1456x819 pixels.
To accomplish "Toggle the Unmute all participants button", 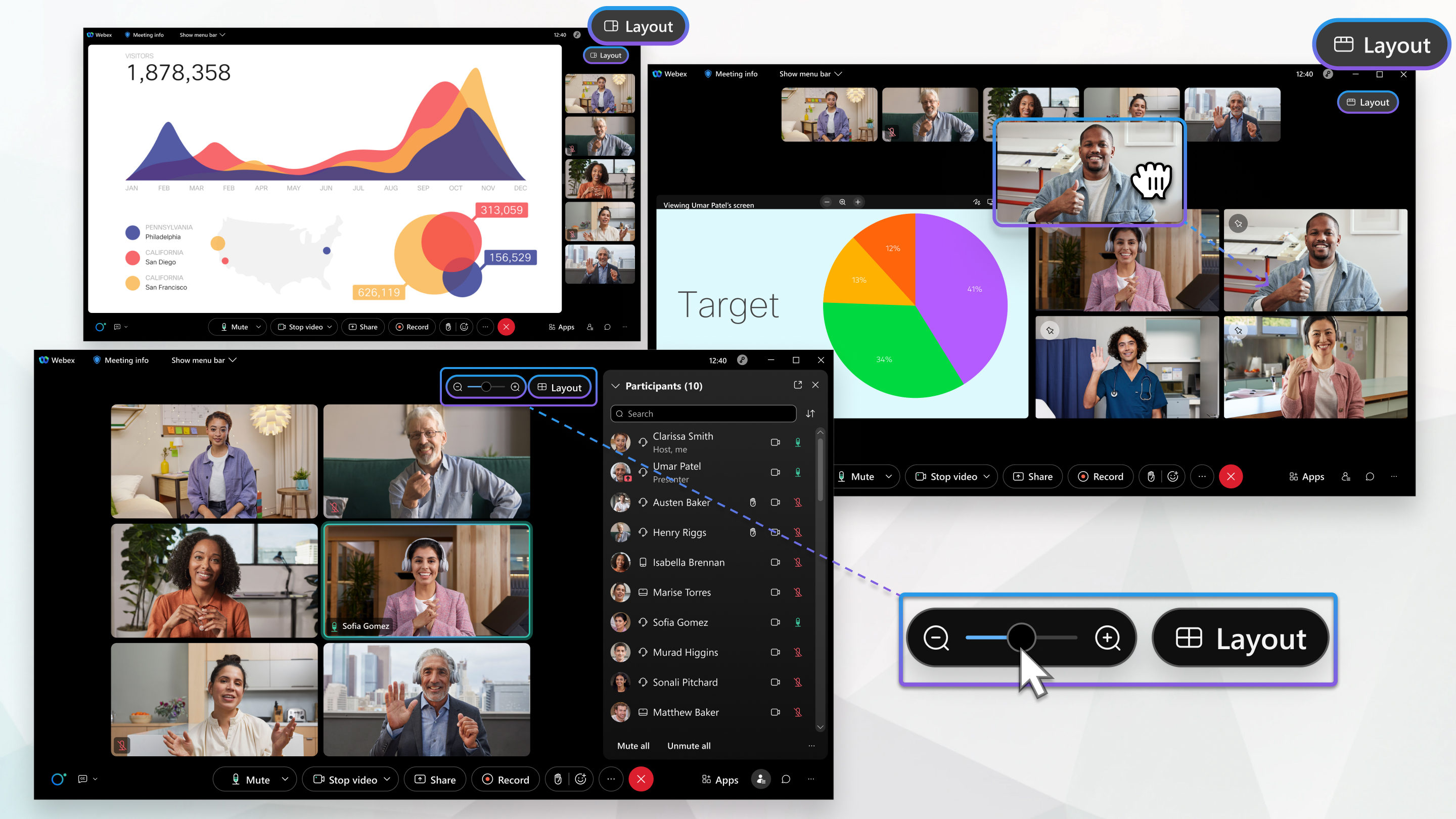I will pos(689,745).
